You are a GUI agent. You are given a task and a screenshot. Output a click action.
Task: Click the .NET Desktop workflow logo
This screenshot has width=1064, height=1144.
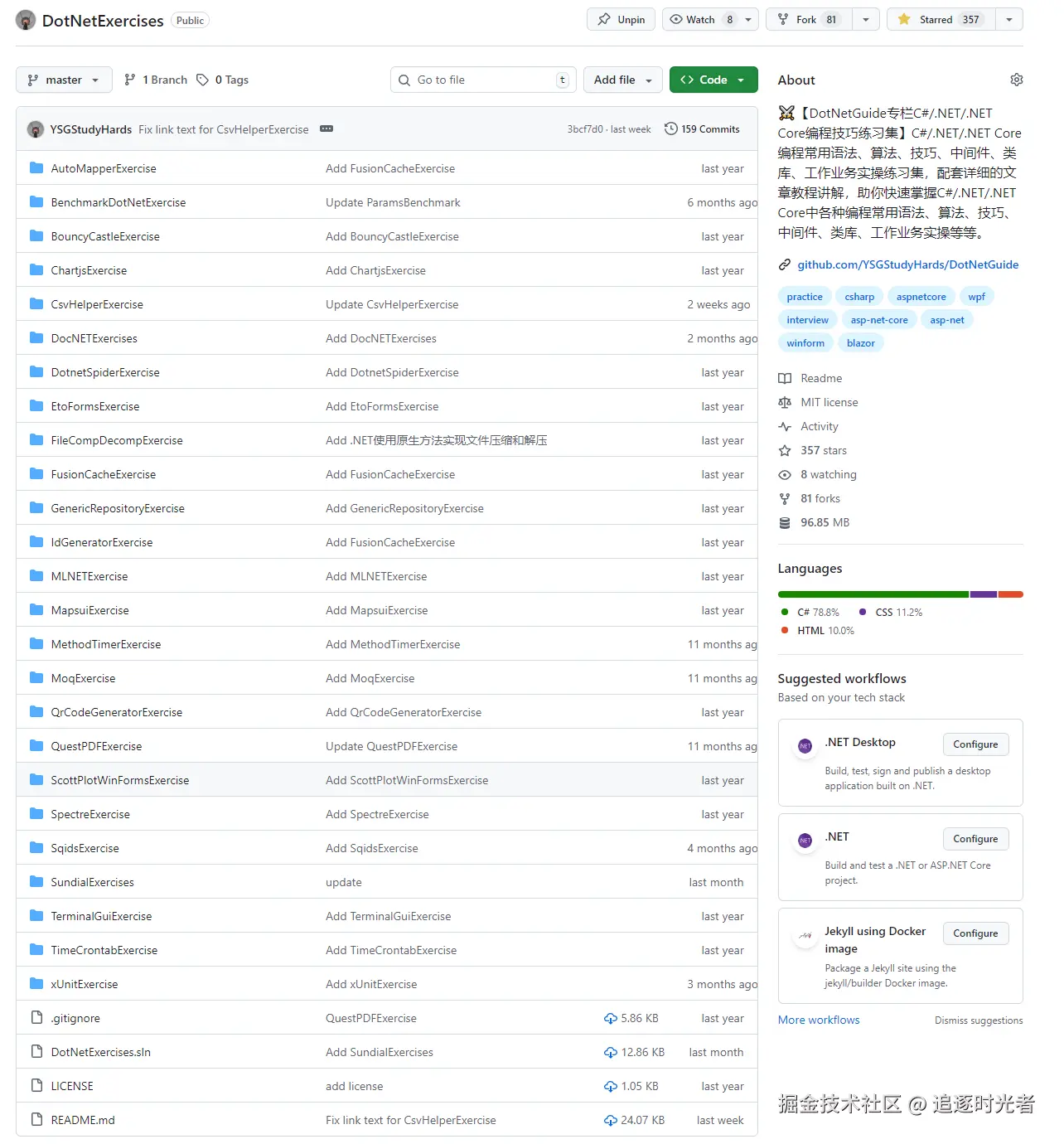pos(805,746)
